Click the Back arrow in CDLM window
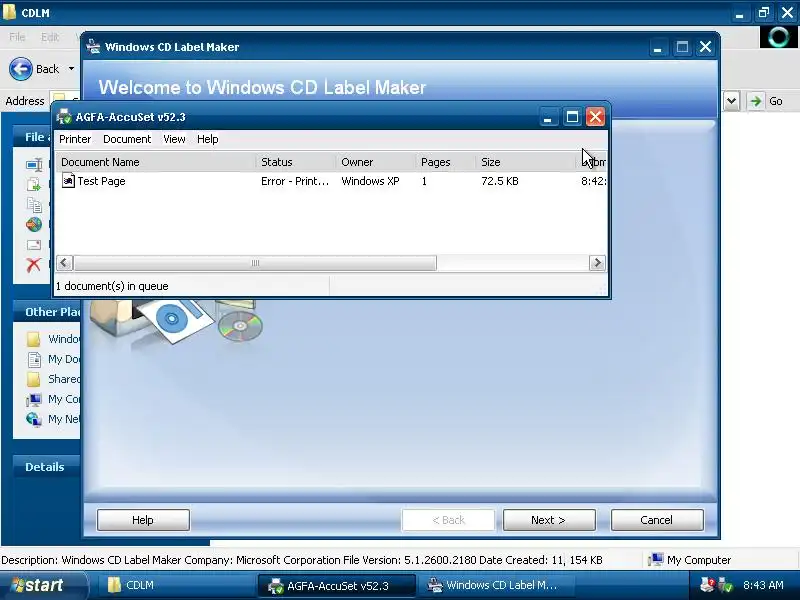The width and height of the screenshot is (800, 600). (x=21, y=69)
